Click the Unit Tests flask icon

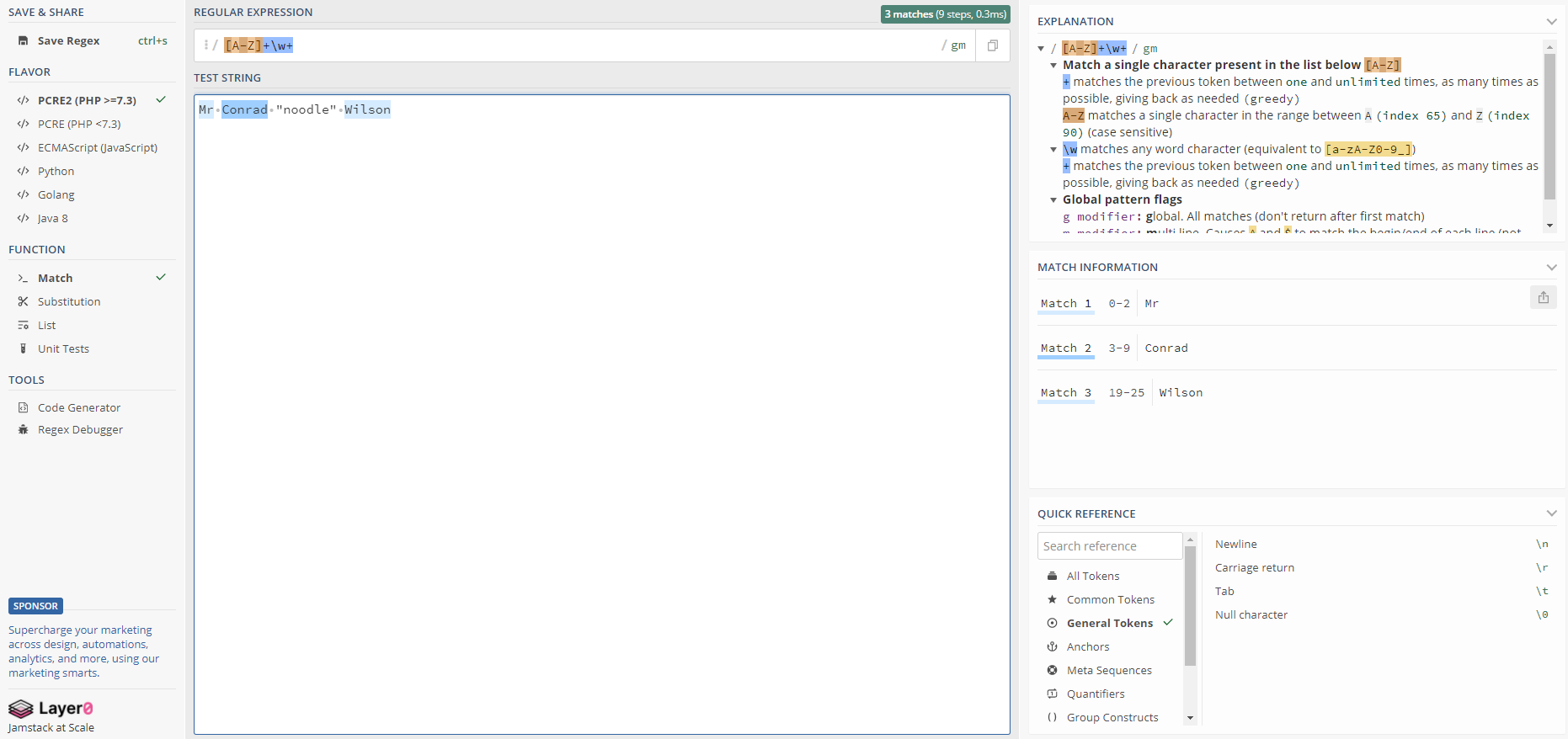(23, 348)
